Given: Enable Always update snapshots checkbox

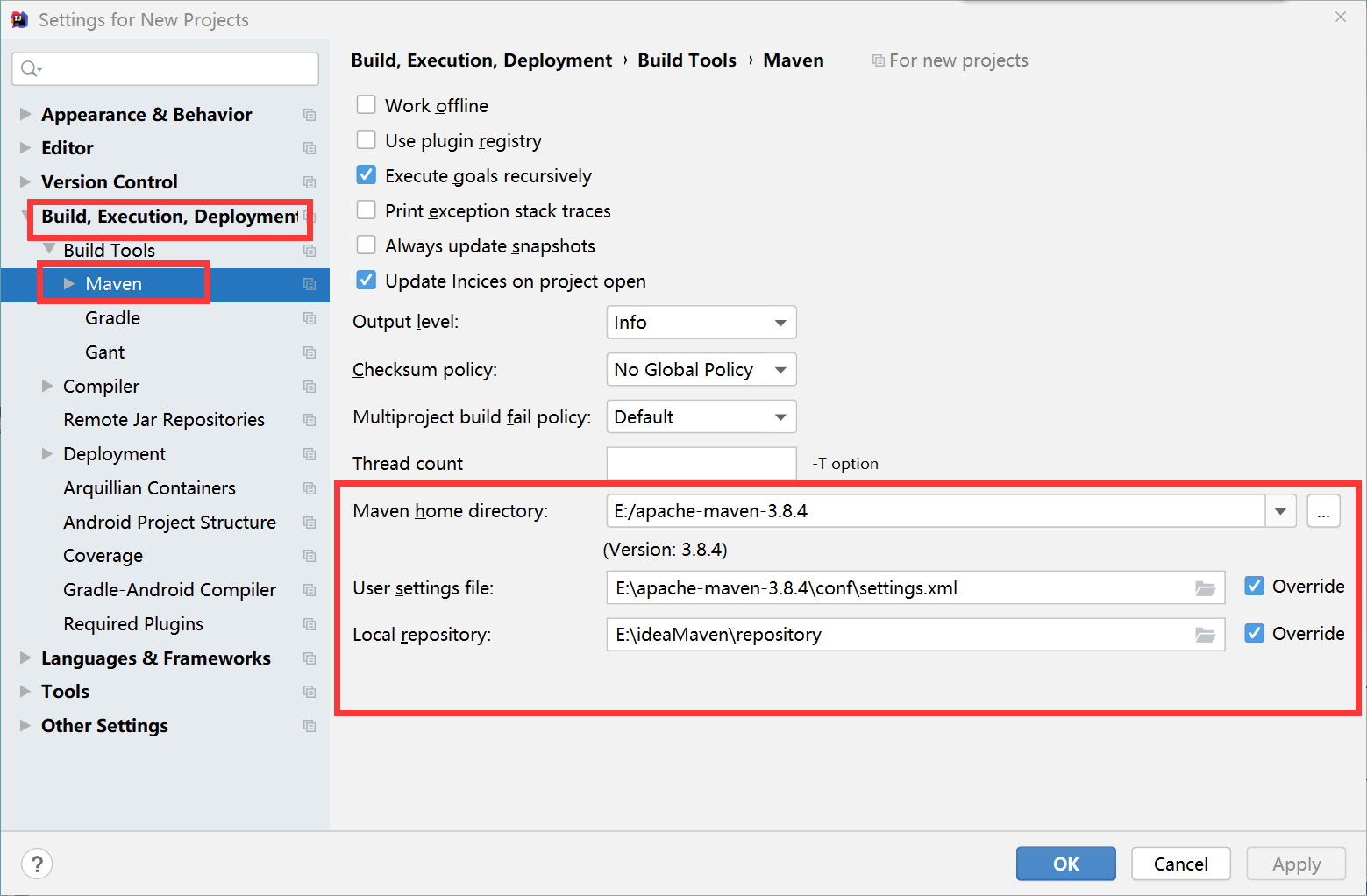Looking at the screenshot, I should point(367,245).
